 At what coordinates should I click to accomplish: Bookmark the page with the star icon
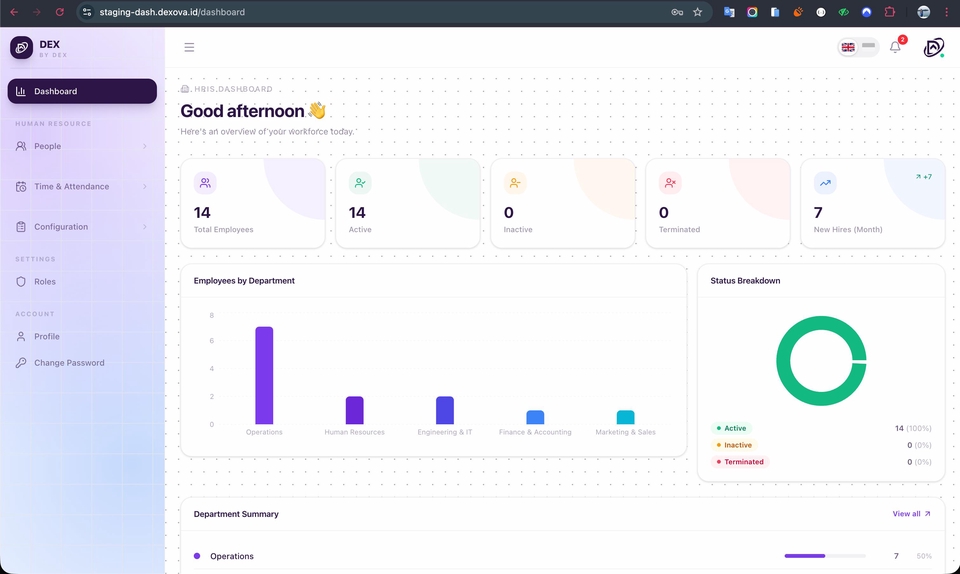coord(697,12)
